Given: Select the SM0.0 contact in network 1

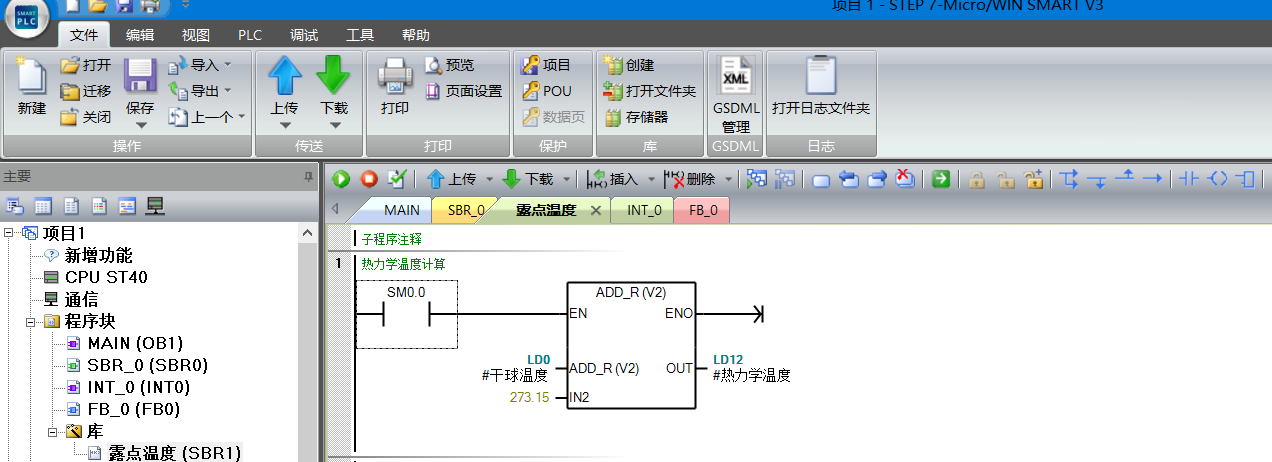Looking at the screenshot, I should click(406, 315).
